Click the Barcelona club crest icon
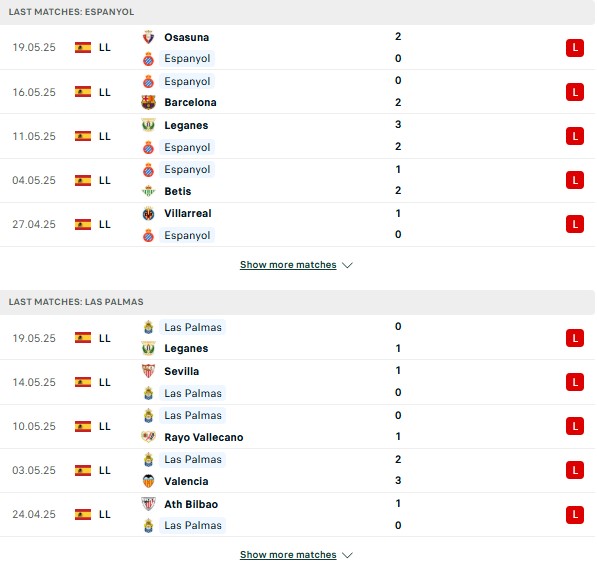This screenshot has height=567, width=597. [148, 102]
